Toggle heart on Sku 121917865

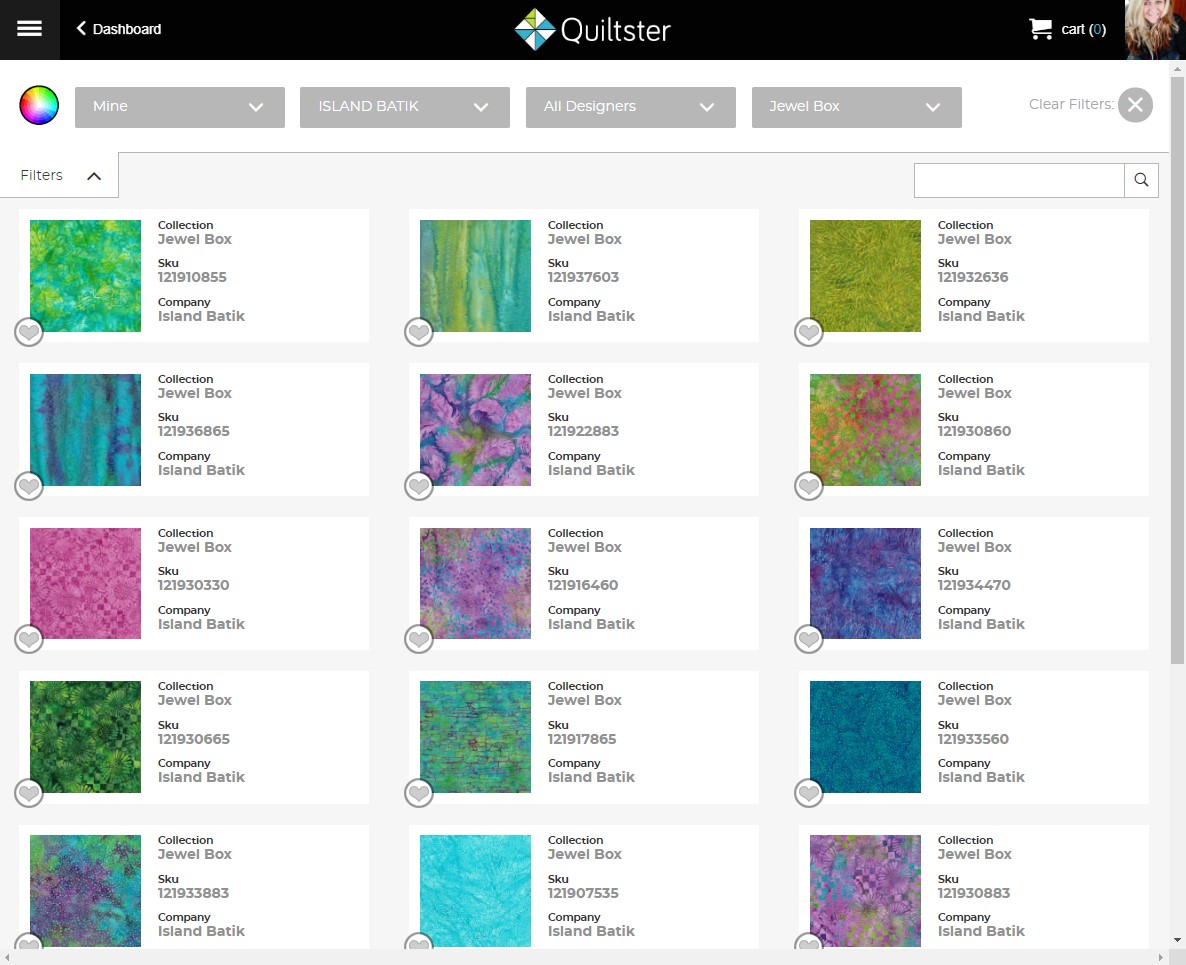pos(419,793)
